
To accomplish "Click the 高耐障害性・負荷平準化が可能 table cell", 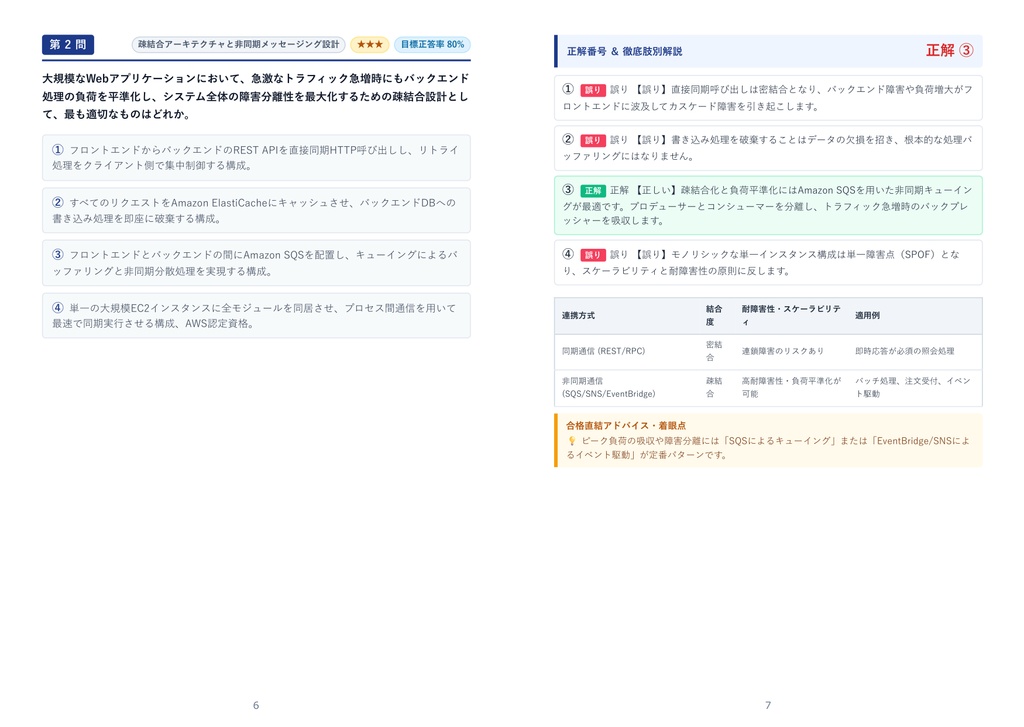I will (791, 387).
